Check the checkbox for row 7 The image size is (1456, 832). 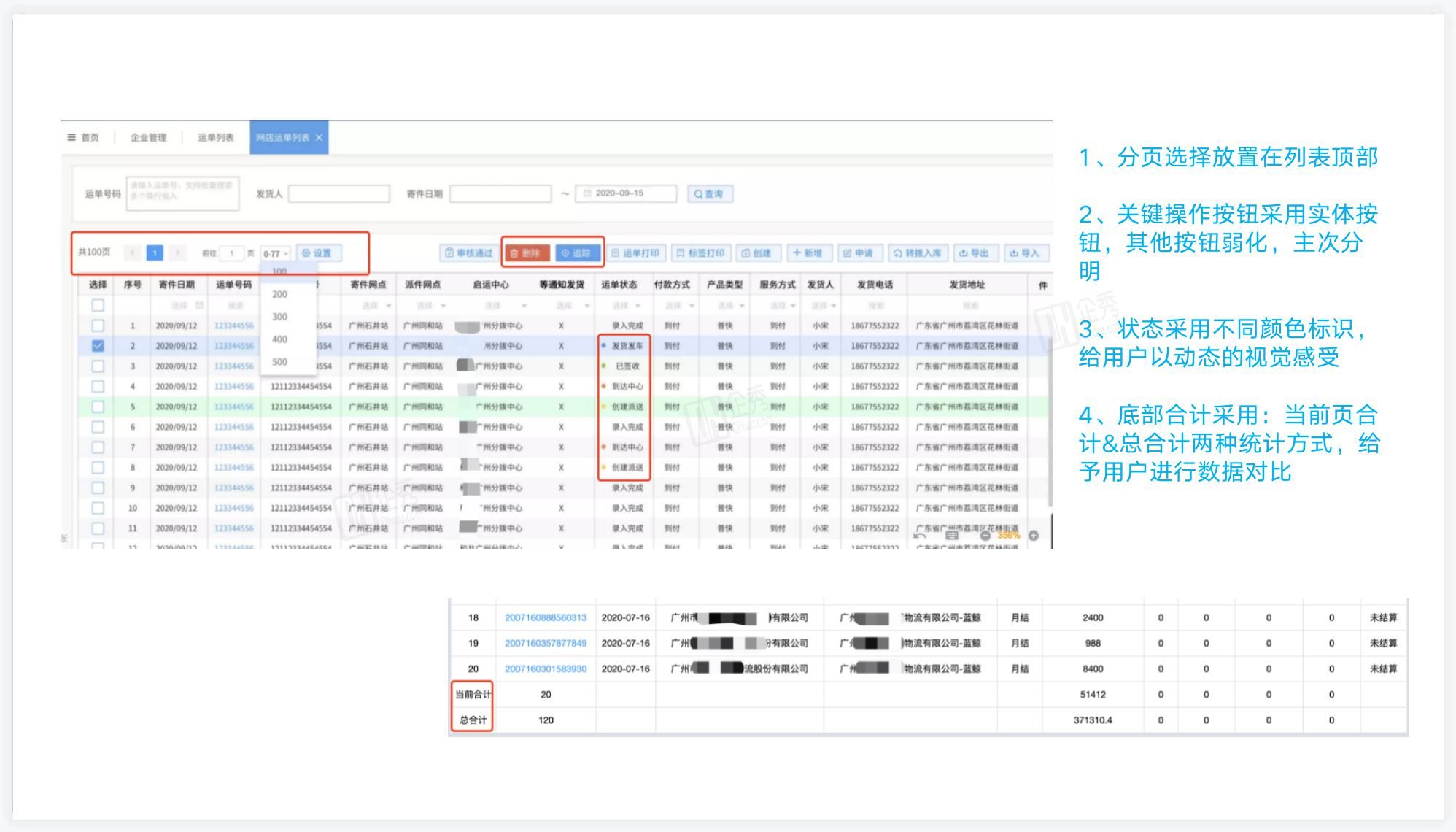point(98,447)
